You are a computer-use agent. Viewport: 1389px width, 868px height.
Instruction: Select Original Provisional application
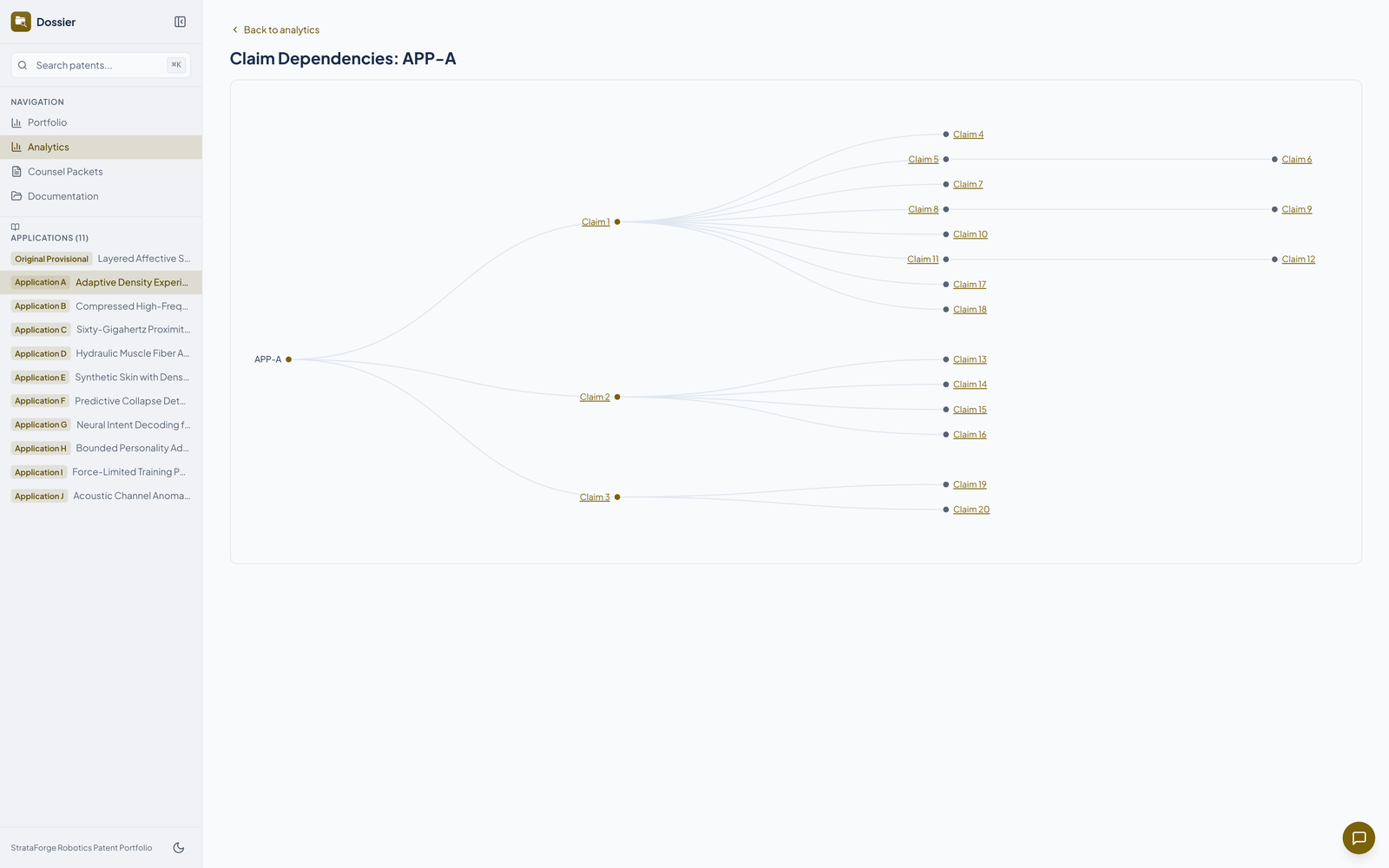coord(101,259)
